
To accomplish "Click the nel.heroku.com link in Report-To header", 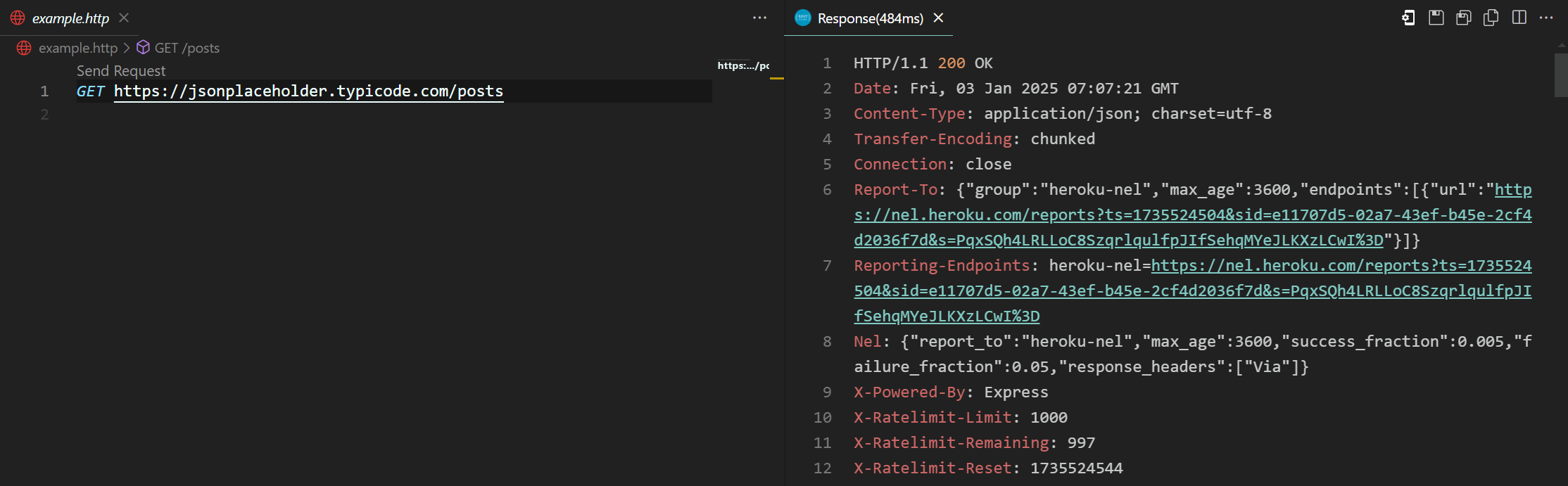I will (x=1192, y=215).
